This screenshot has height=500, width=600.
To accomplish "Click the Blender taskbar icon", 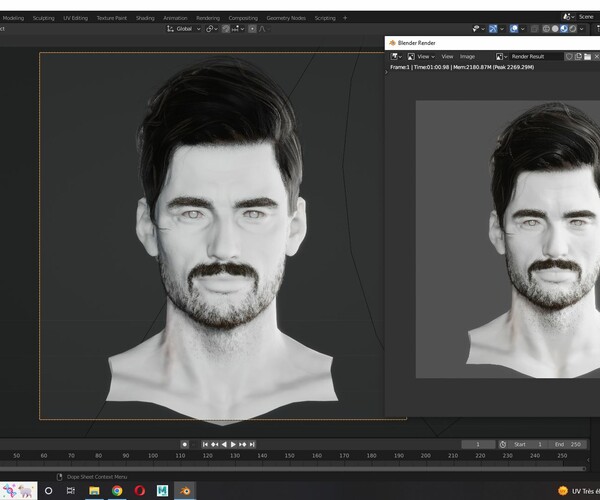I will pos(185,491).
